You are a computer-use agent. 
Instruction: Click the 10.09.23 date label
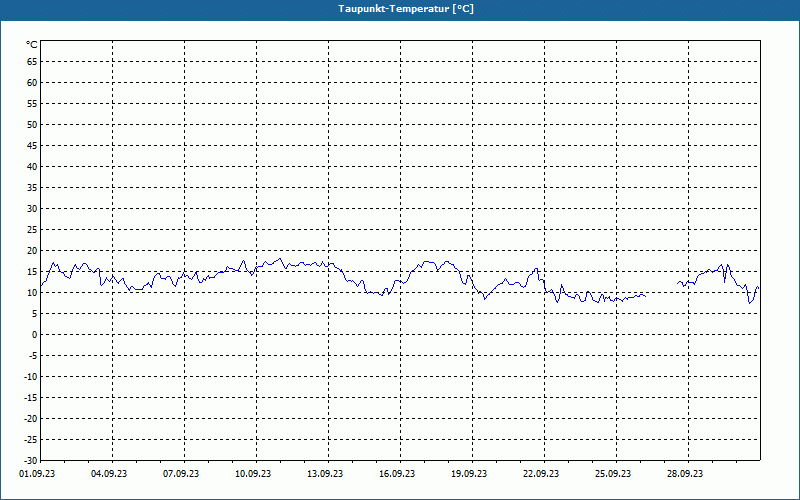[x=253, y=473]
